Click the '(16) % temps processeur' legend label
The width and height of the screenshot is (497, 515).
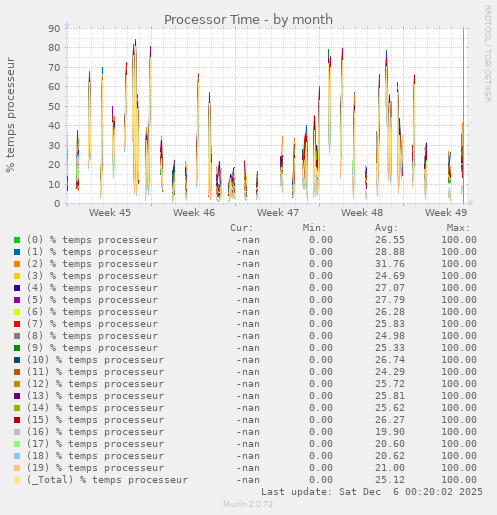pos(95,432)
